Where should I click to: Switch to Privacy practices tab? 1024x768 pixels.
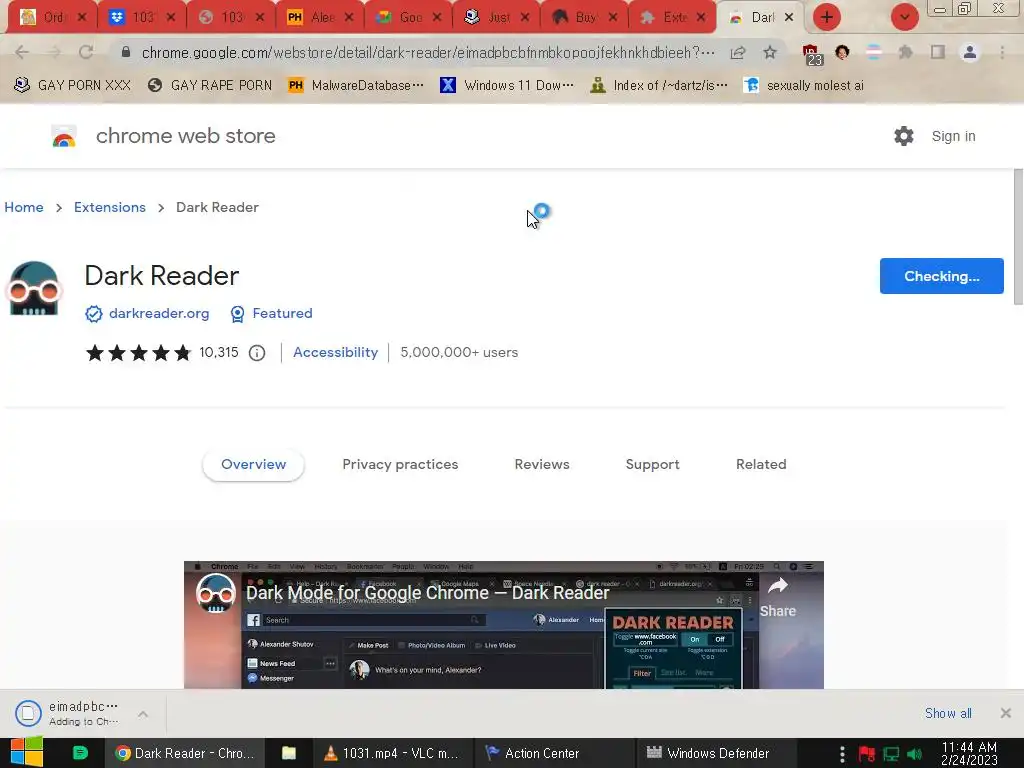coord(400,464)
